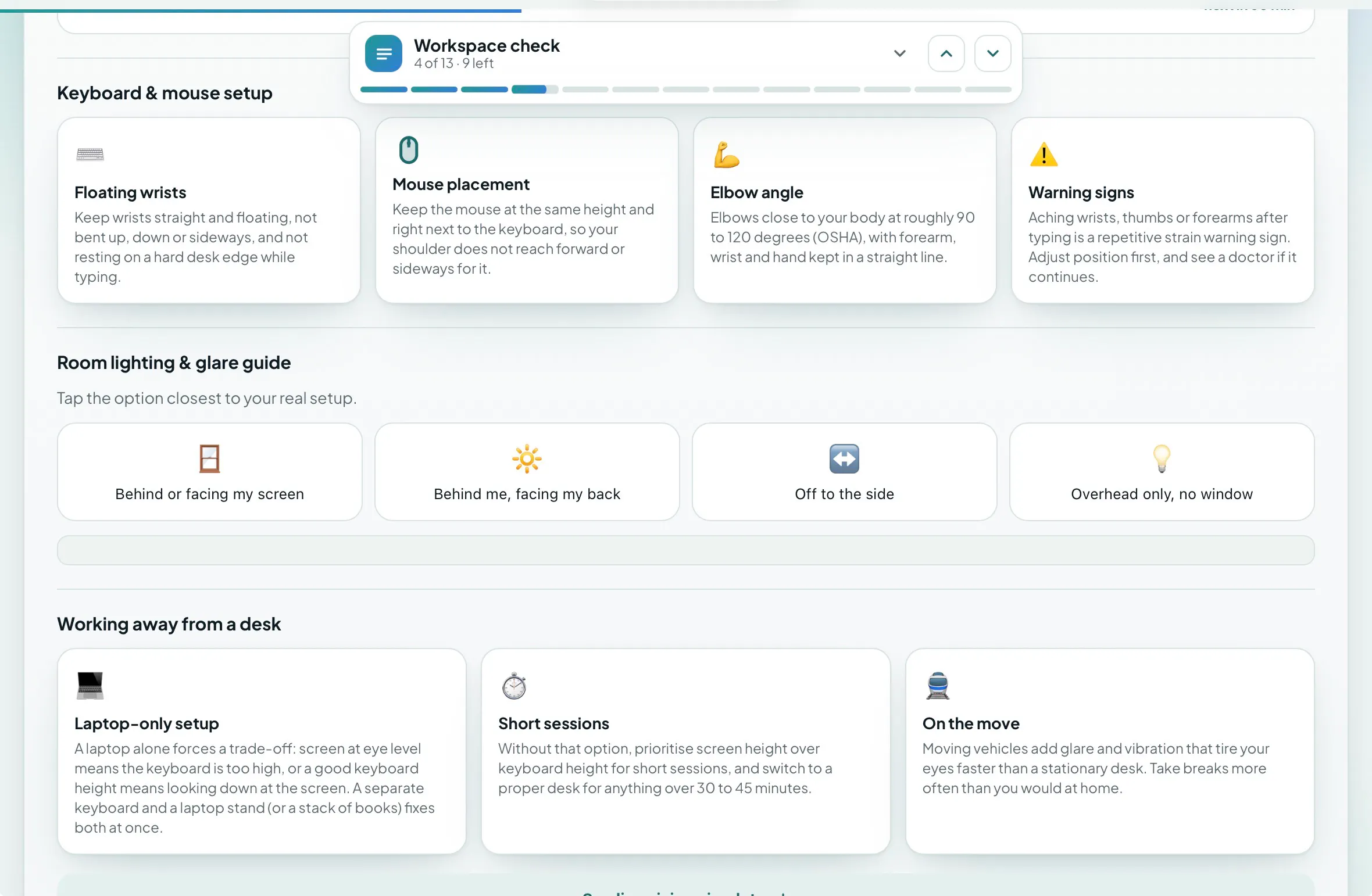The image size is (1372, 896).
Task: Click the last Workspace check progress segment
Action: (x=988, y=89)
